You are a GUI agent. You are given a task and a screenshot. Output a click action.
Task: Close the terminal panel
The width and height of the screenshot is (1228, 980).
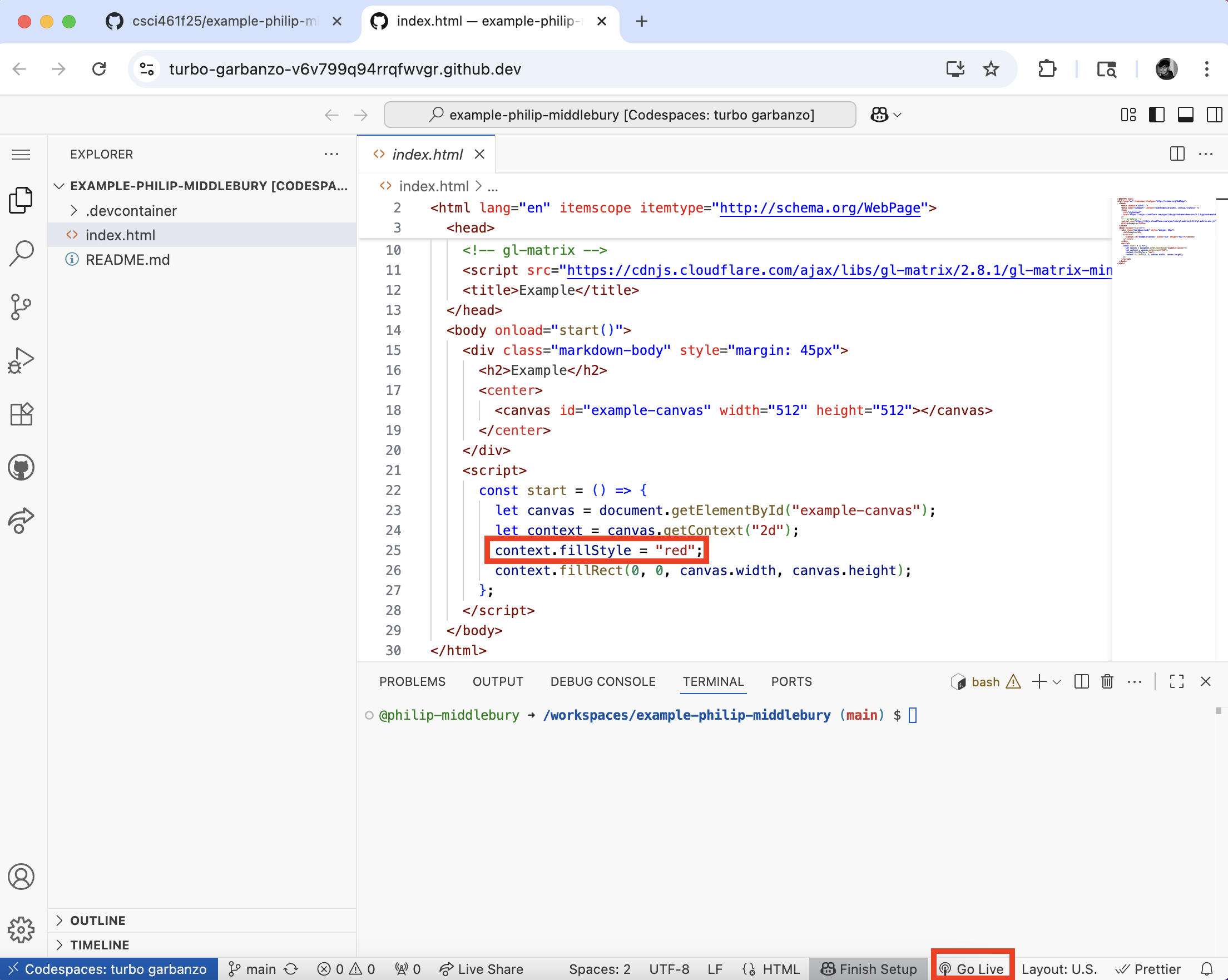(x=1206, y=682)
